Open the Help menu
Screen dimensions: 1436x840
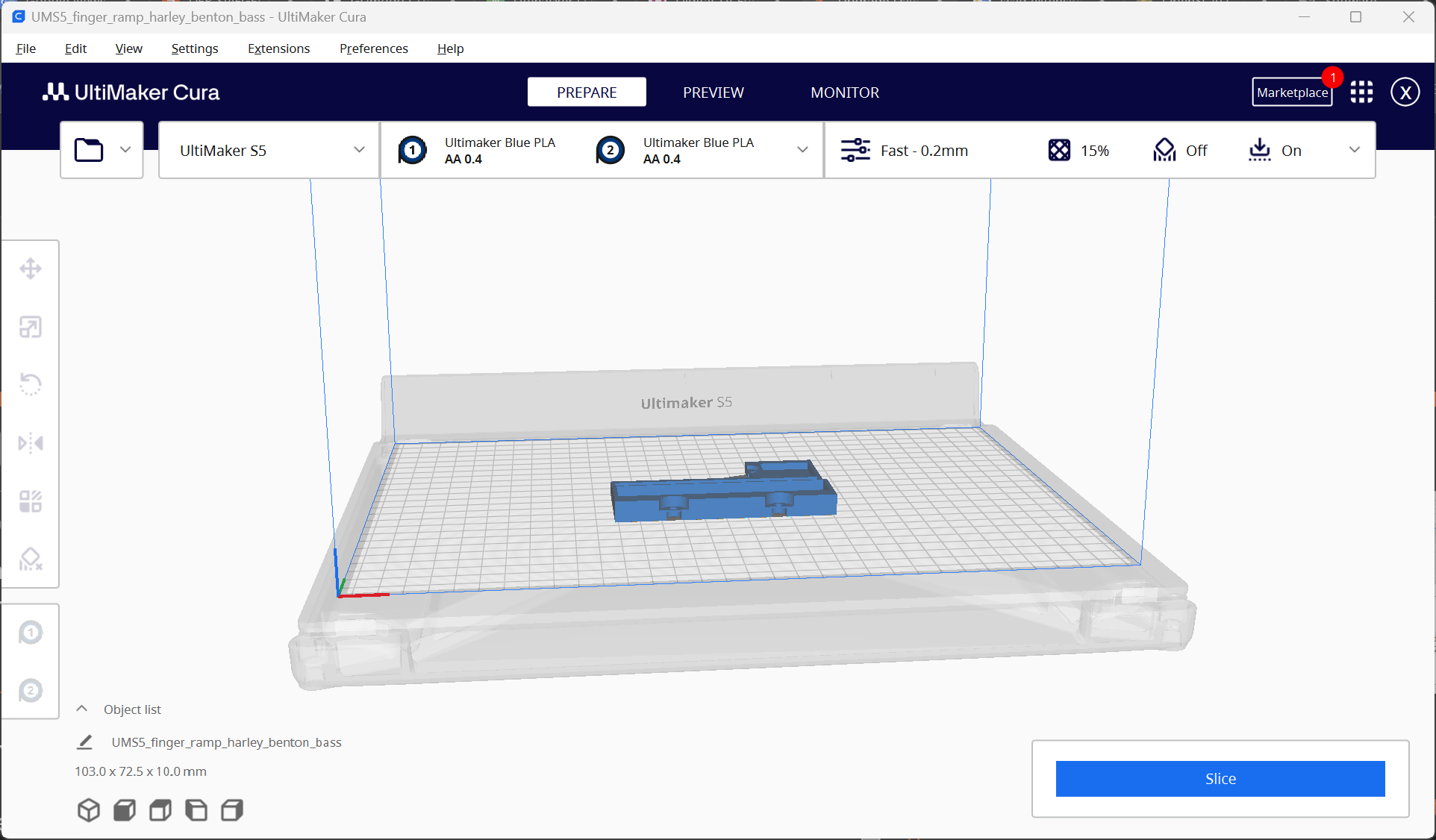coord(450,48)
